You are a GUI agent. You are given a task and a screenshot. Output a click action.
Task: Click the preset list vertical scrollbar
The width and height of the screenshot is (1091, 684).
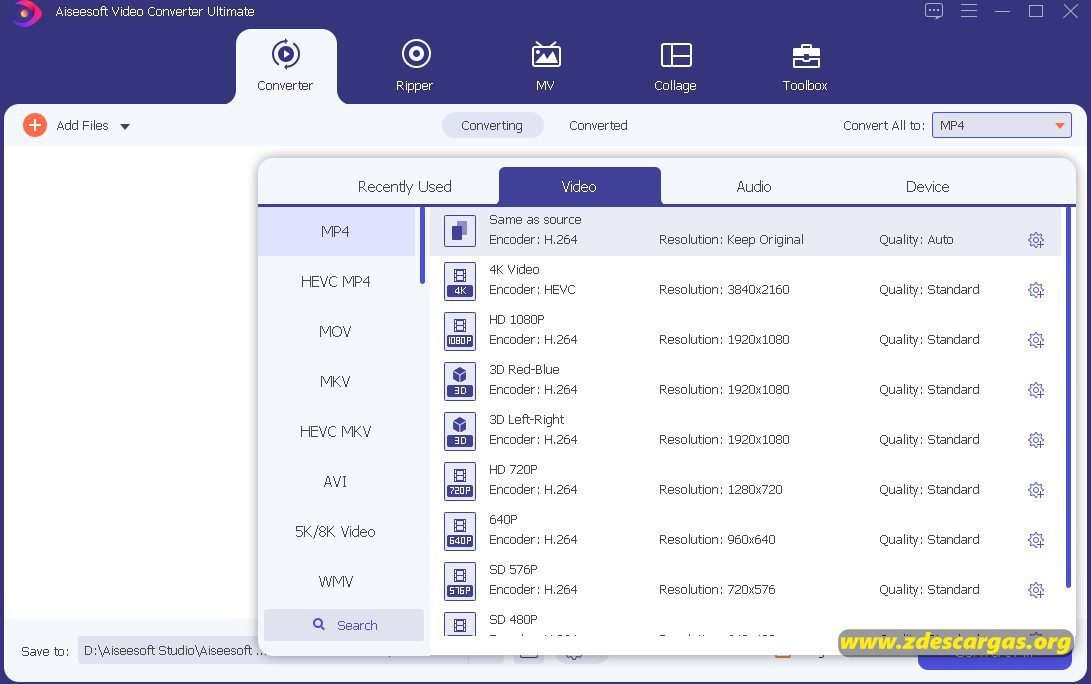coord(1068,397)
